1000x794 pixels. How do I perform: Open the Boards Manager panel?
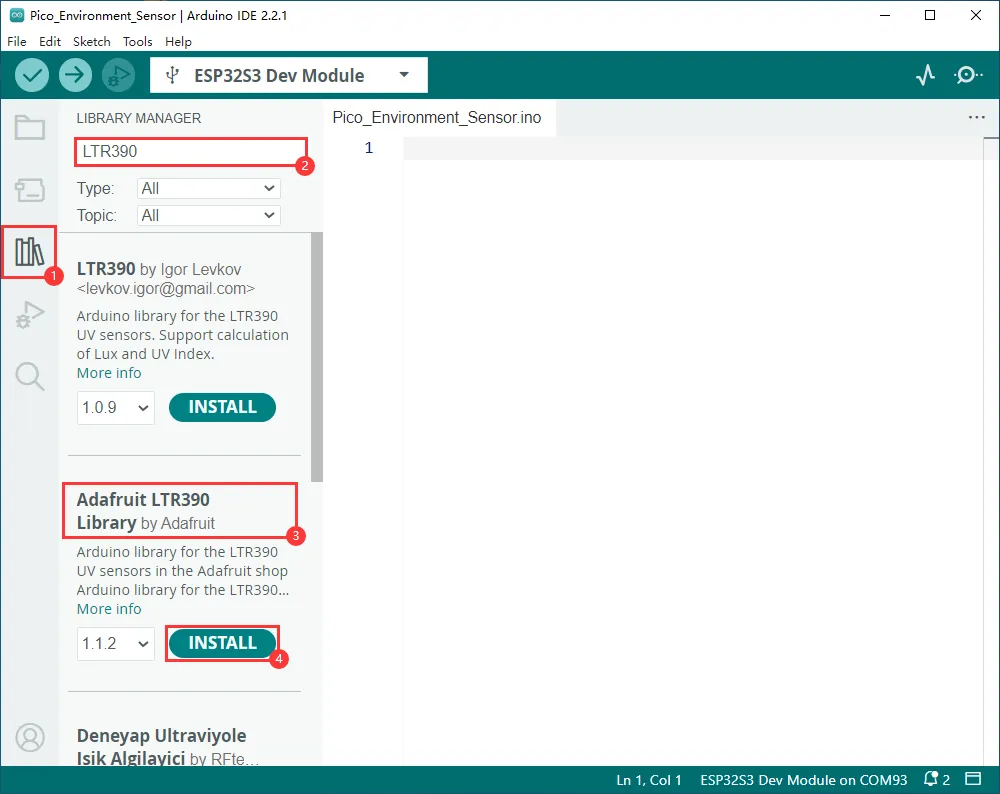(x=30, y=190)
